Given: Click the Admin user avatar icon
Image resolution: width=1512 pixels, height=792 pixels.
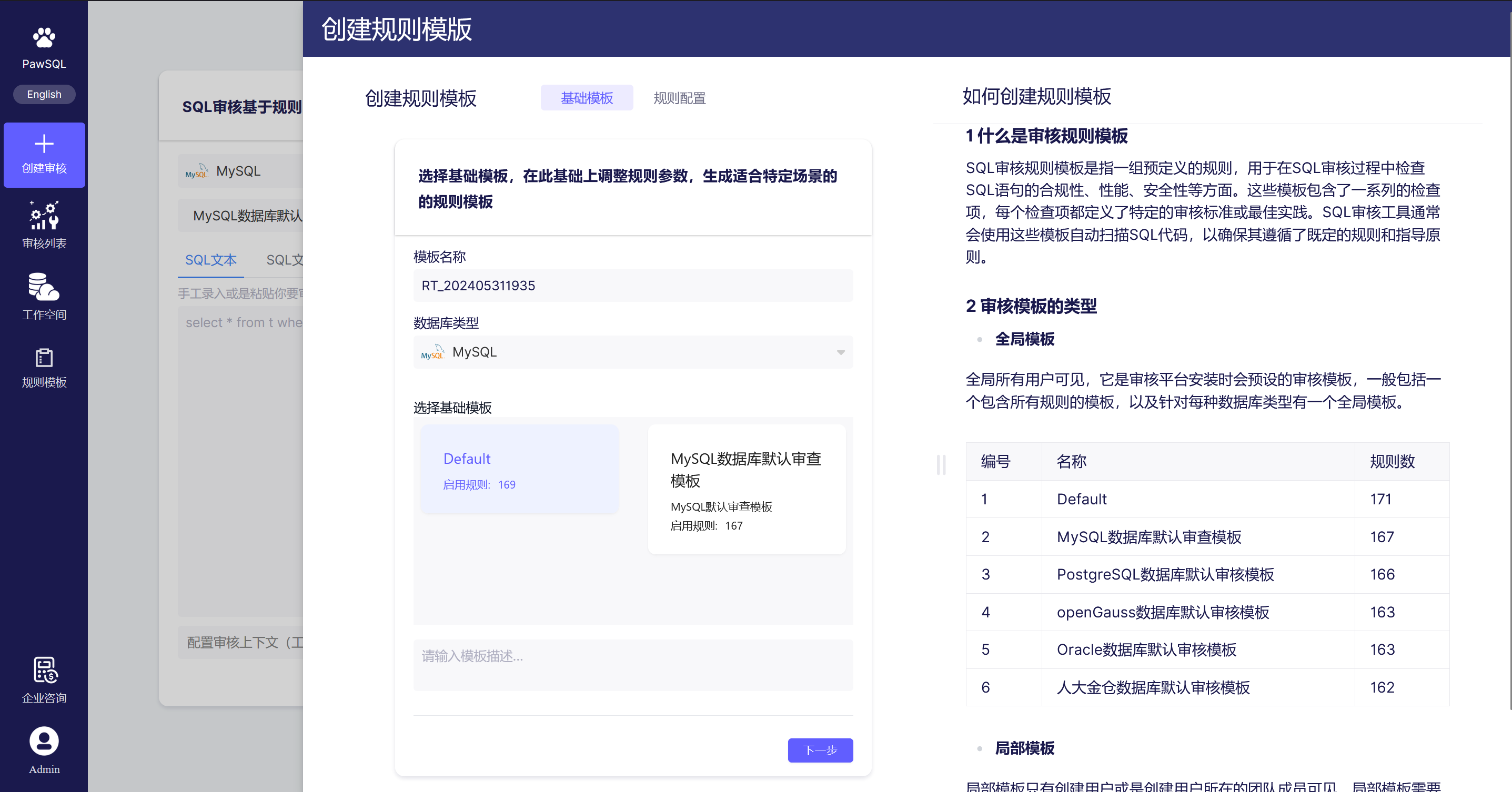Looking at the screenshot, I should click(44, 741).
